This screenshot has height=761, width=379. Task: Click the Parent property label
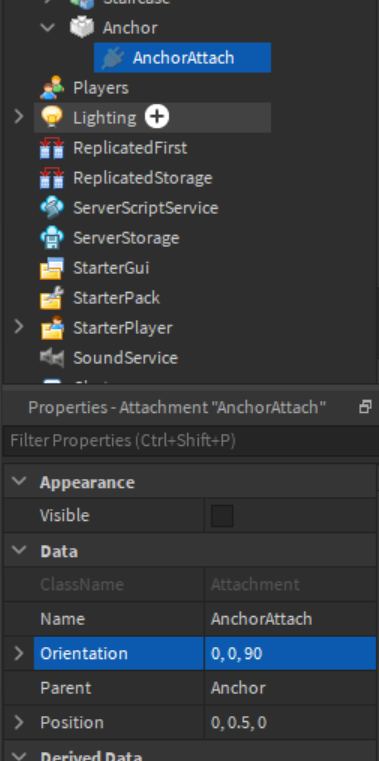65,688
